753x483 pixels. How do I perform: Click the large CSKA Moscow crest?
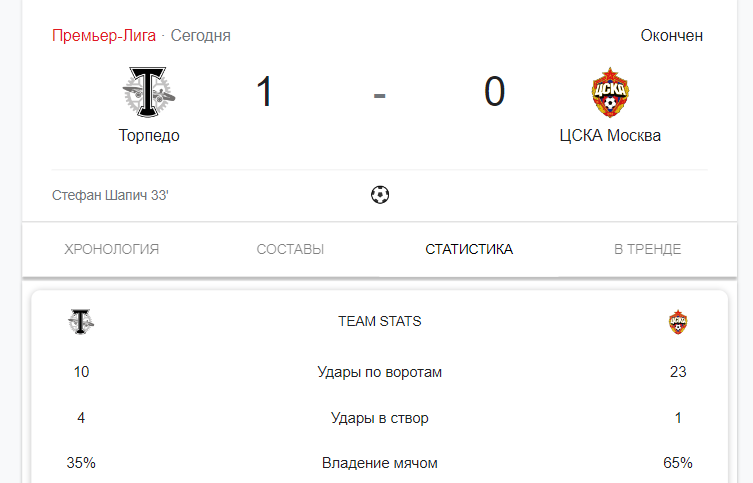click(x=610, y=92)
